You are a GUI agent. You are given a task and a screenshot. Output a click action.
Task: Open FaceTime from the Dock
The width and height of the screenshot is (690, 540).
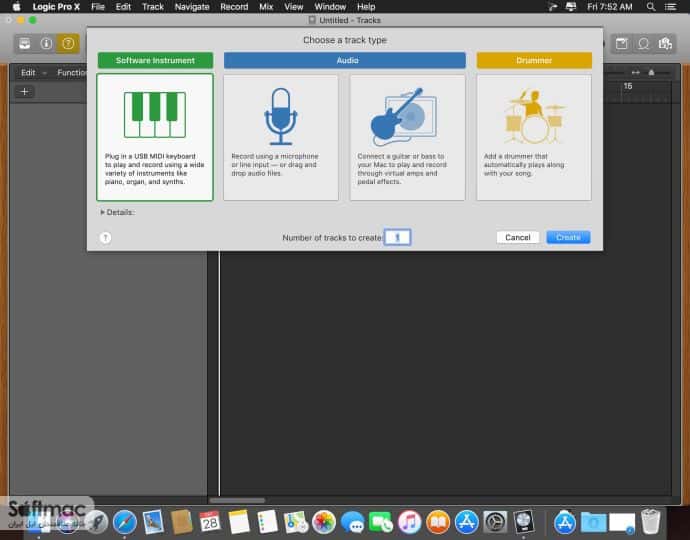[381, 522]
